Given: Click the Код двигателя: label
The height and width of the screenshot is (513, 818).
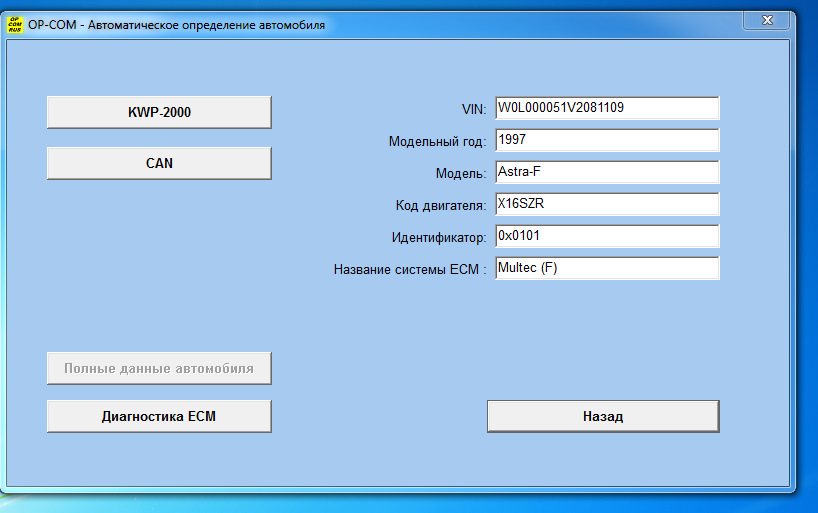Looking at the screenshot, I should pyautogui.click(x=440, y=206).
